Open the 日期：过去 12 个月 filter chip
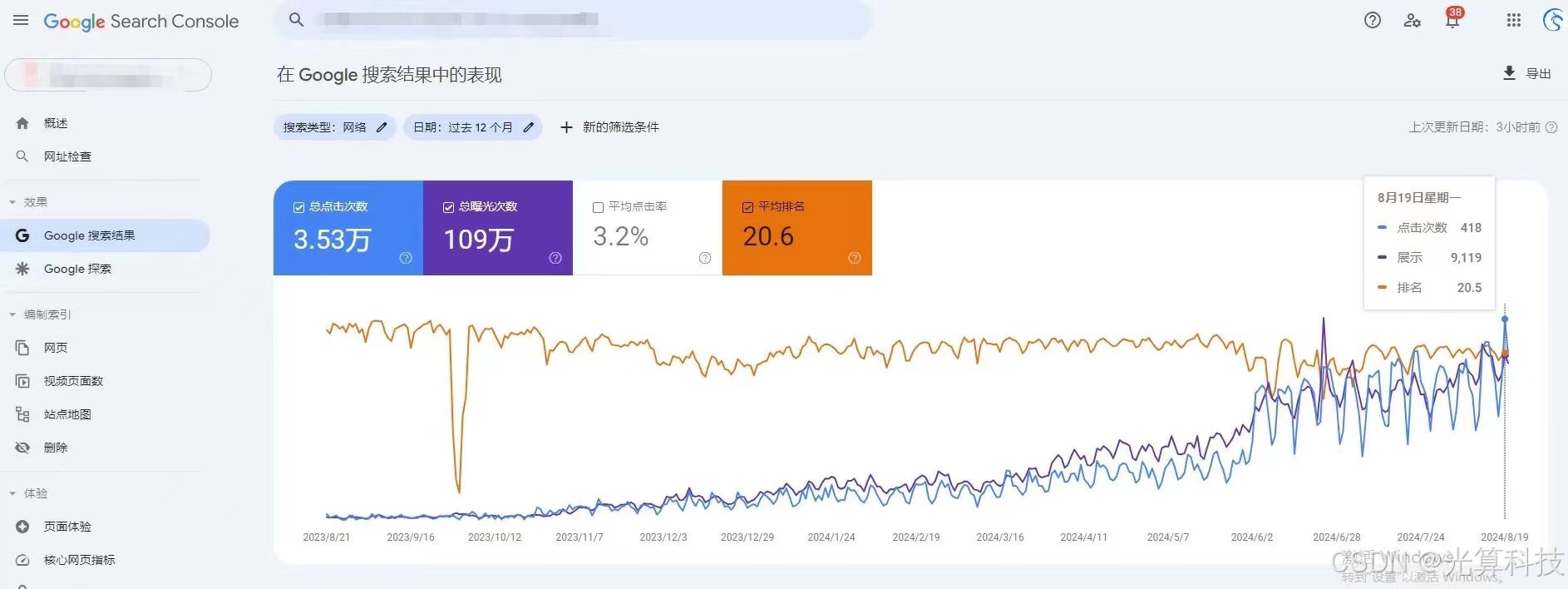Screen dimensions: 1568x589 [x=473, y=127]
